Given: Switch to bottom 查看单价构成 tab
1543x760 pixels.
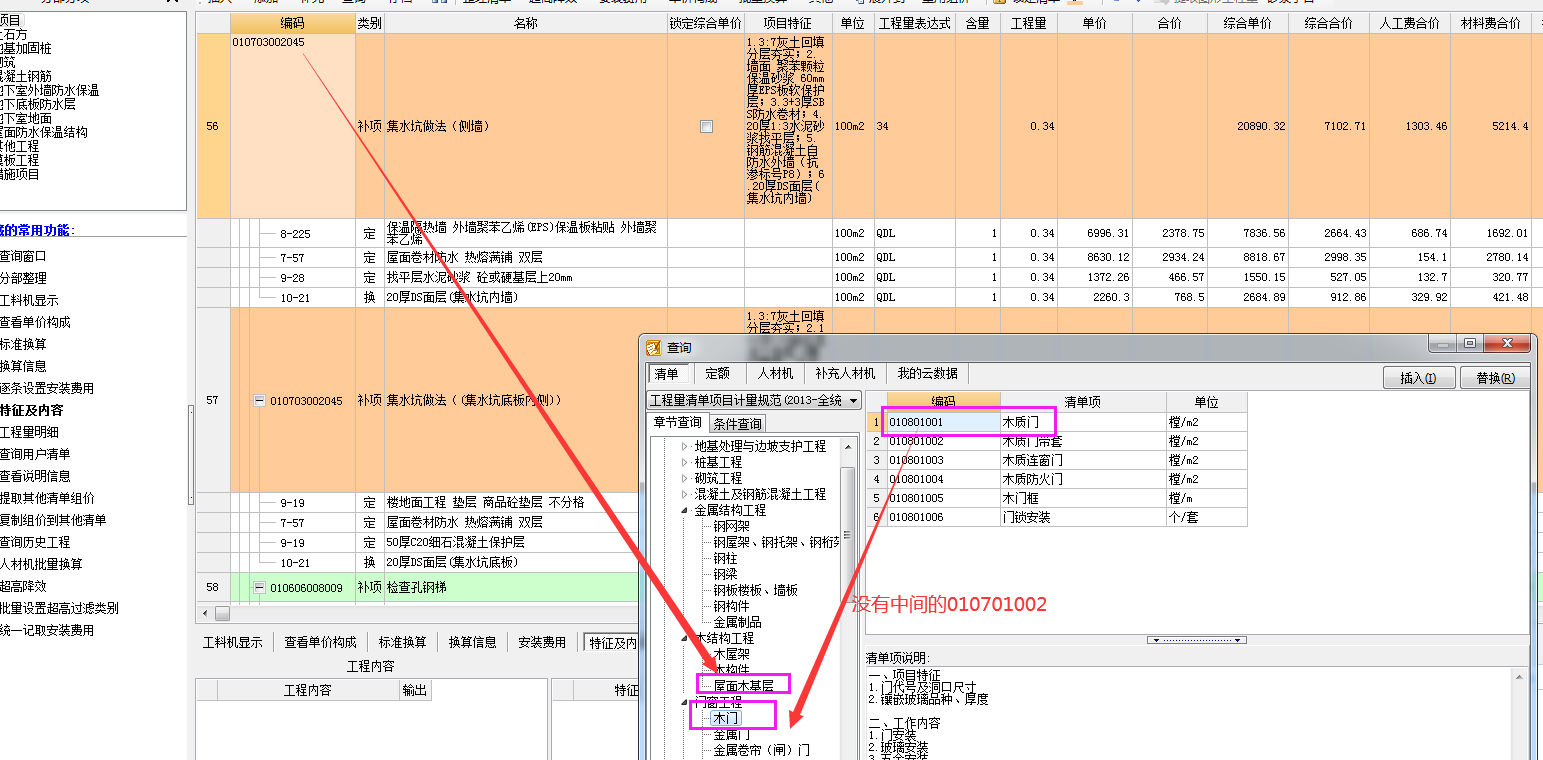Looking at the screenshot, I should [x=320, y=642].
